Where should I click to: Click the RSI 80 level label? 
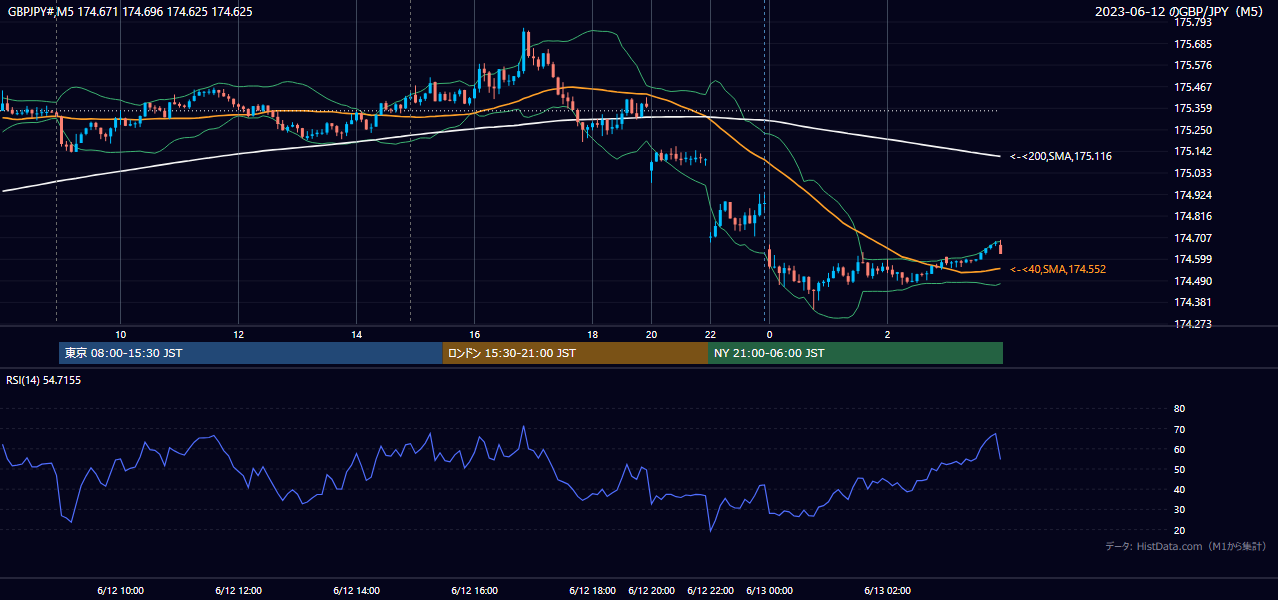[x=1179, y=409]
